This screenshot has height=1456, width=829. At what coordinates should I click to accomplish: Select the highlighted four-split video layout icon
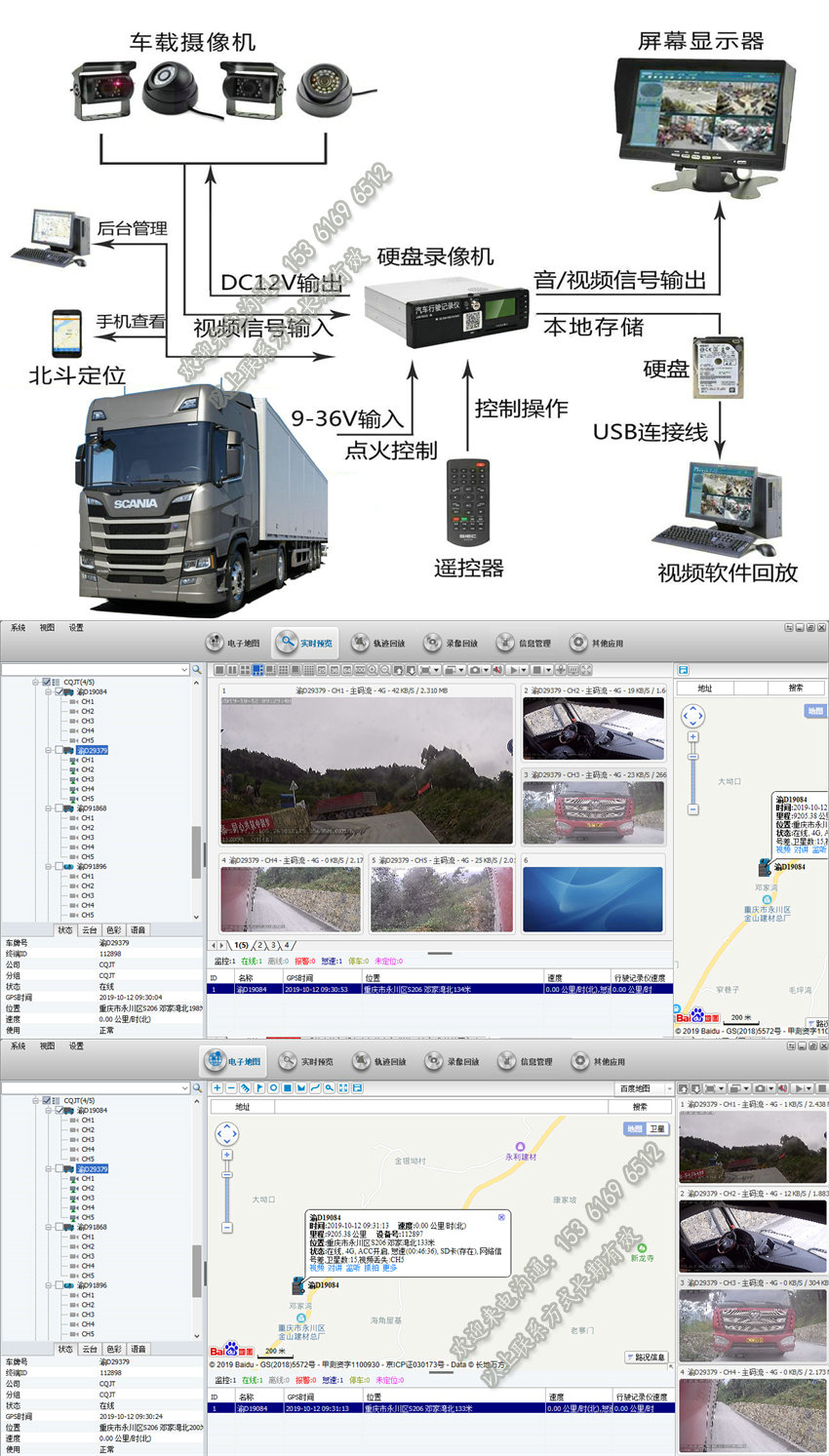(x=258, y=670)
